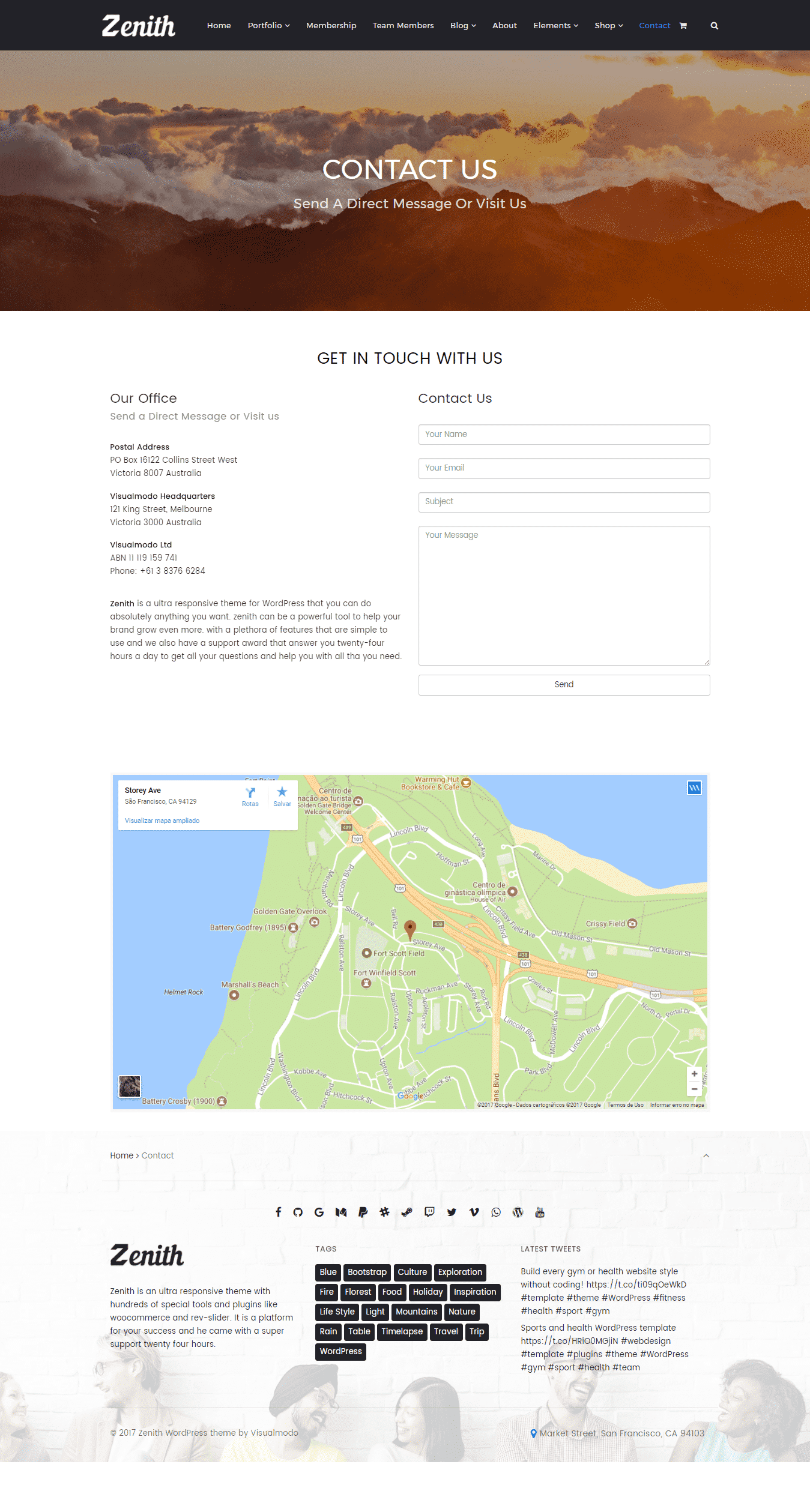
Task: Click the search magnifier icon
Action: (x=714, y=26)
